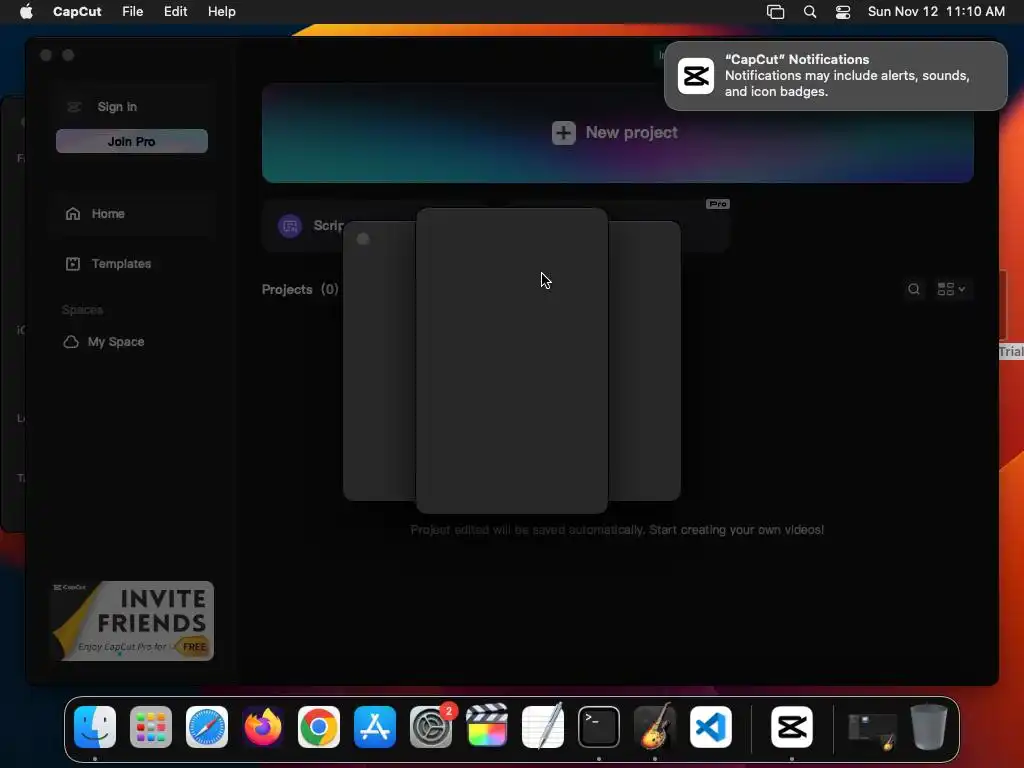Click the CapCut icon in the Dock
1024x768 pixels.
tap(792, 727)
